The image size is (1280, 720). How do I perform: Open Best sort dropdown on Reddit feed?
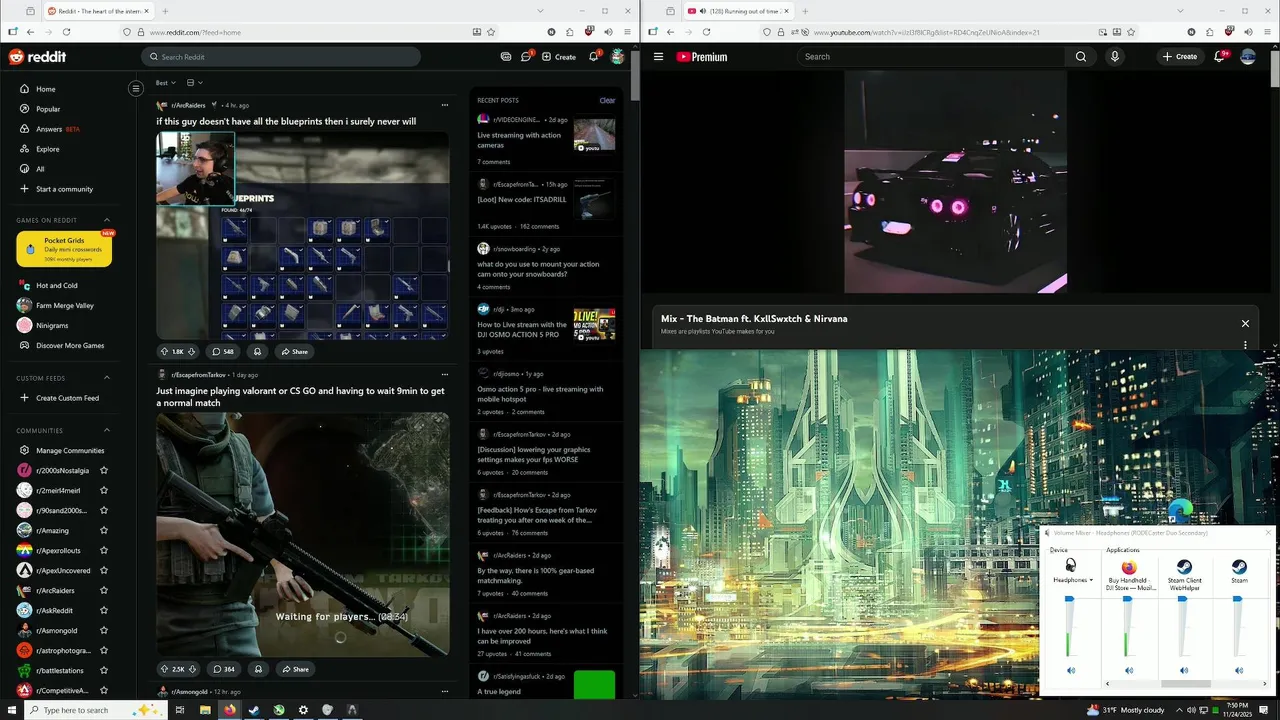pos(166,83)
